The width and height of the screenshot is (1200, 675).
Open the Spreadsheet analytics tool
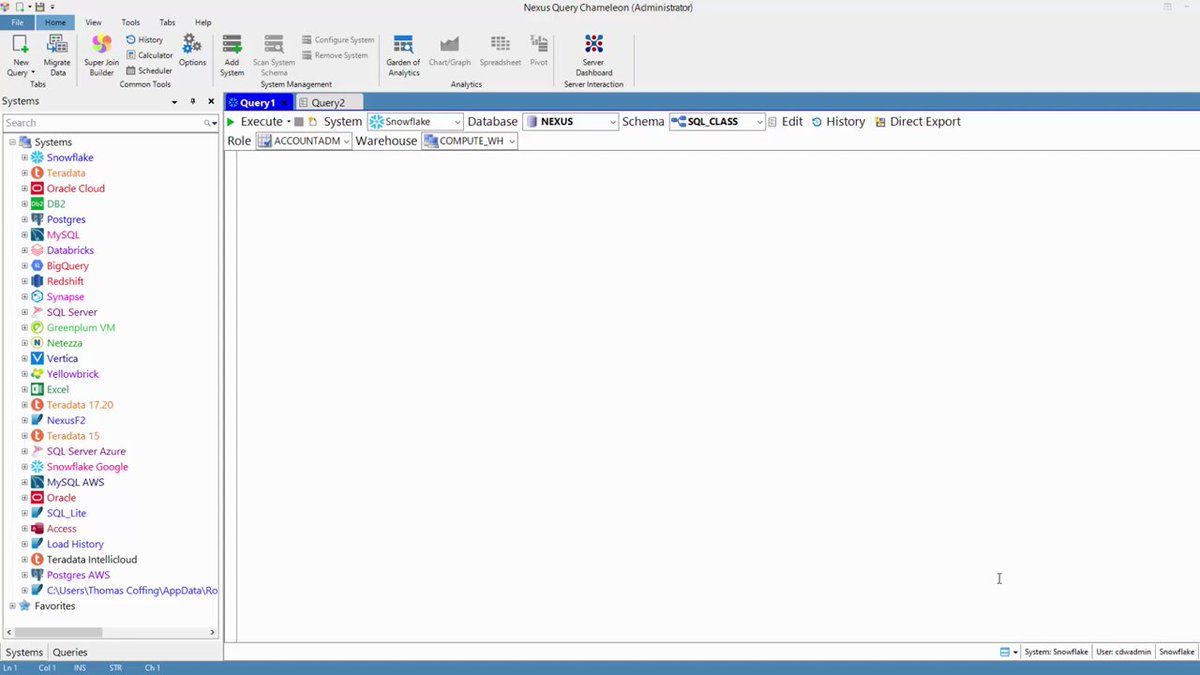(500, 50)
